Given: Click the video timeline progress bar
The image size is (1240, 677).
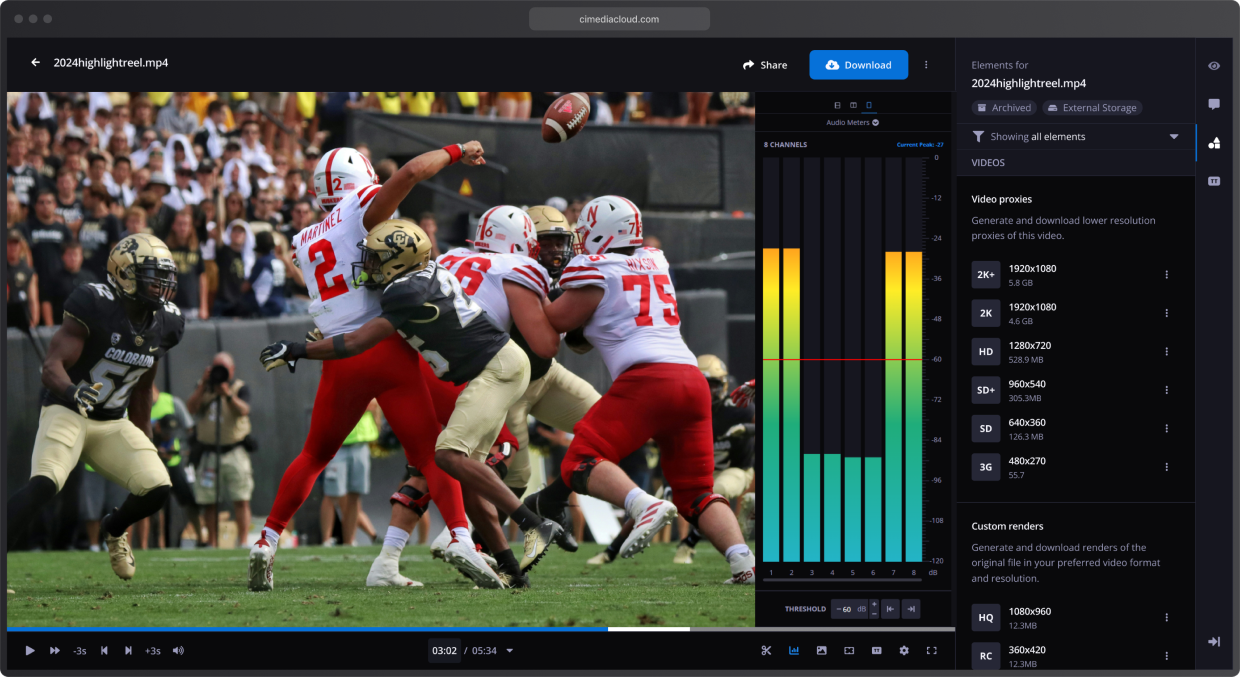Looking at the screenshot, I should 481,629.
